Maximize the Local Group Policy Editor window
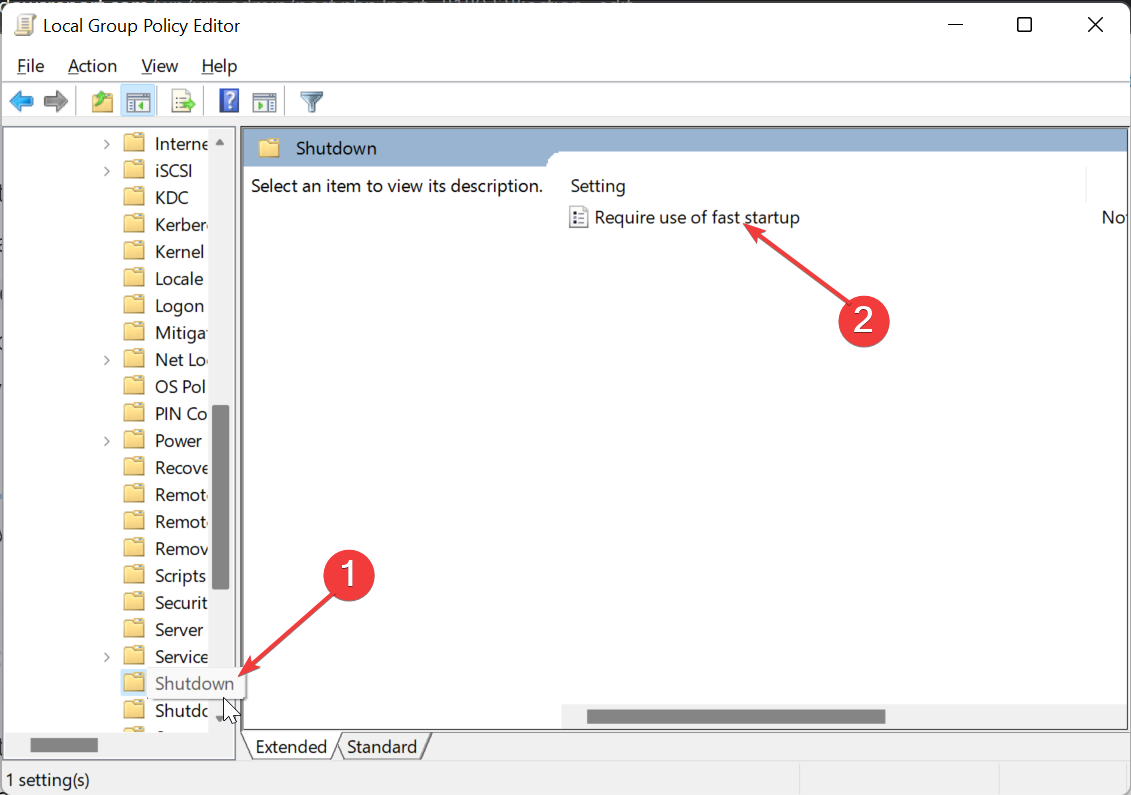1131x795 pixels. [1024, 25]
